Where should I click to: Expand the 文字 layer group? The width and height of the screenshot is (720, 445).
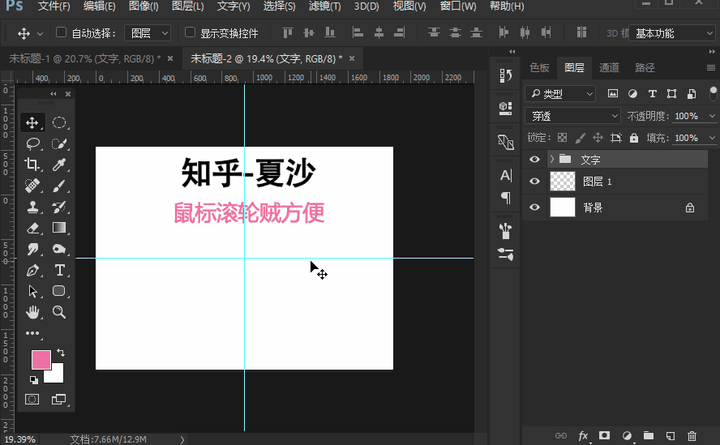(x=551, y=159)
